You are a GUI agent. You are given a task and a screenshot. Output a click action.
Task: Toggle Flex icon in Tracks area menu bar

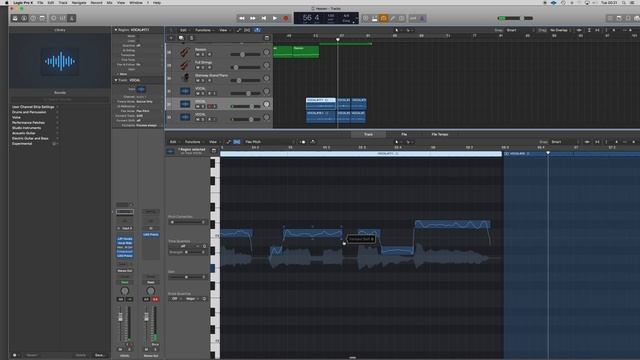[247, 30]
